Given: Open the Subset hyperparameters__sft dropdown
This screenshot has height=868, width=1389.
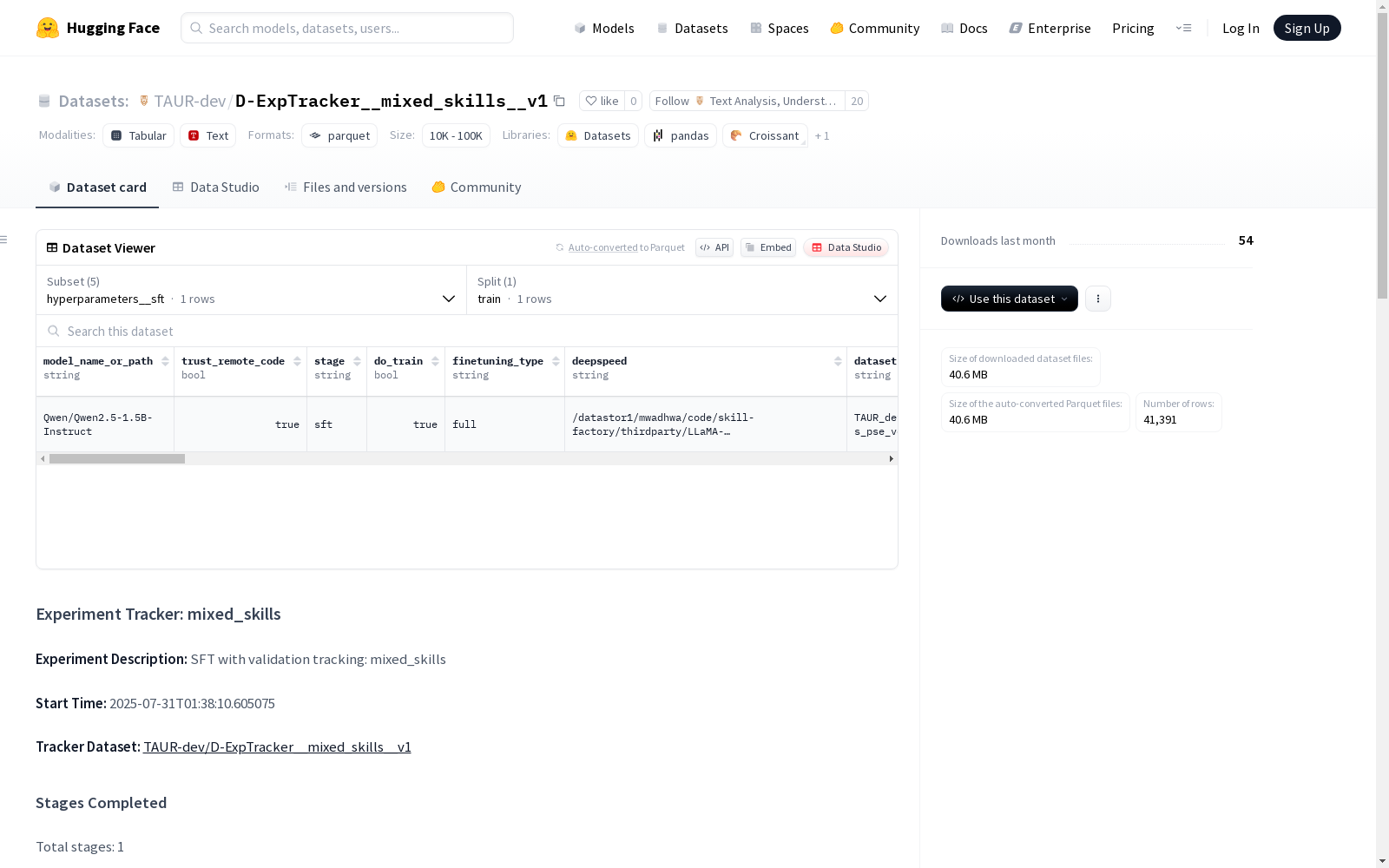Looking at the screenshot, I should point(252,290).
